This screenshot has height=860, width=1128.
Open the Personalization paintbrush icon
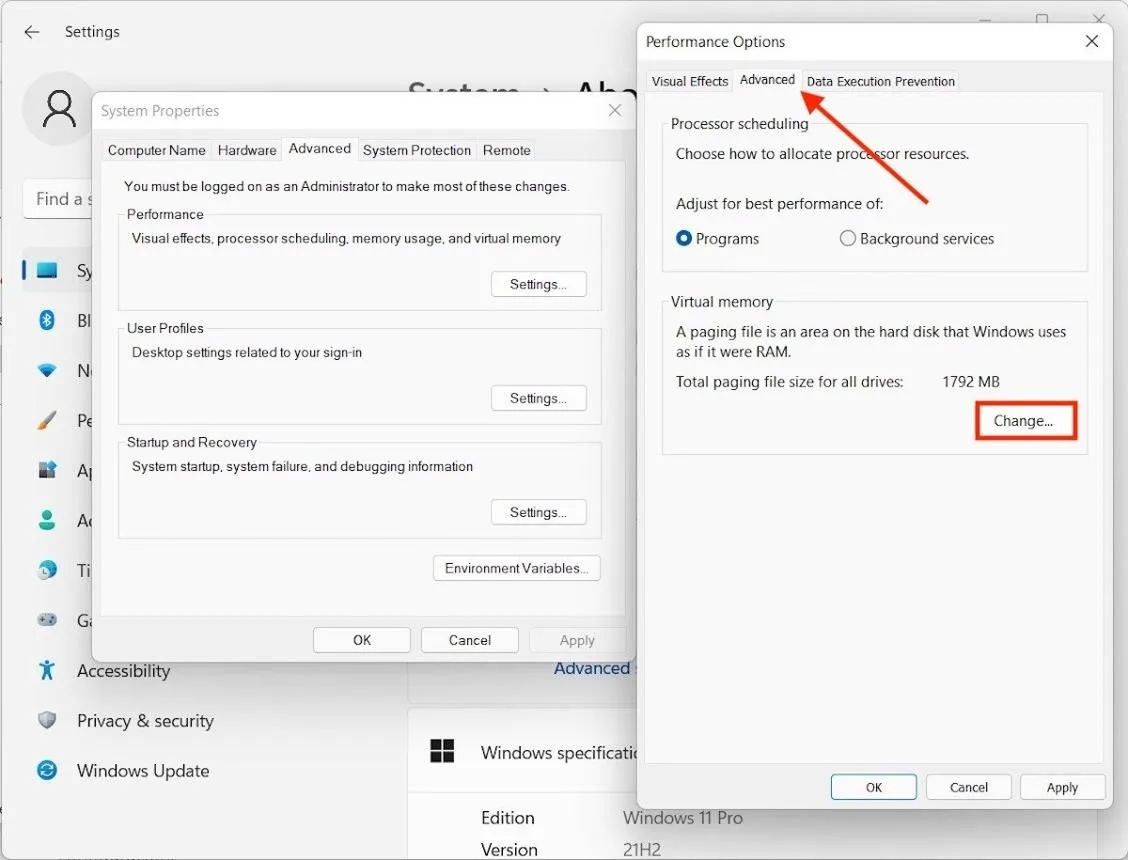47,420
